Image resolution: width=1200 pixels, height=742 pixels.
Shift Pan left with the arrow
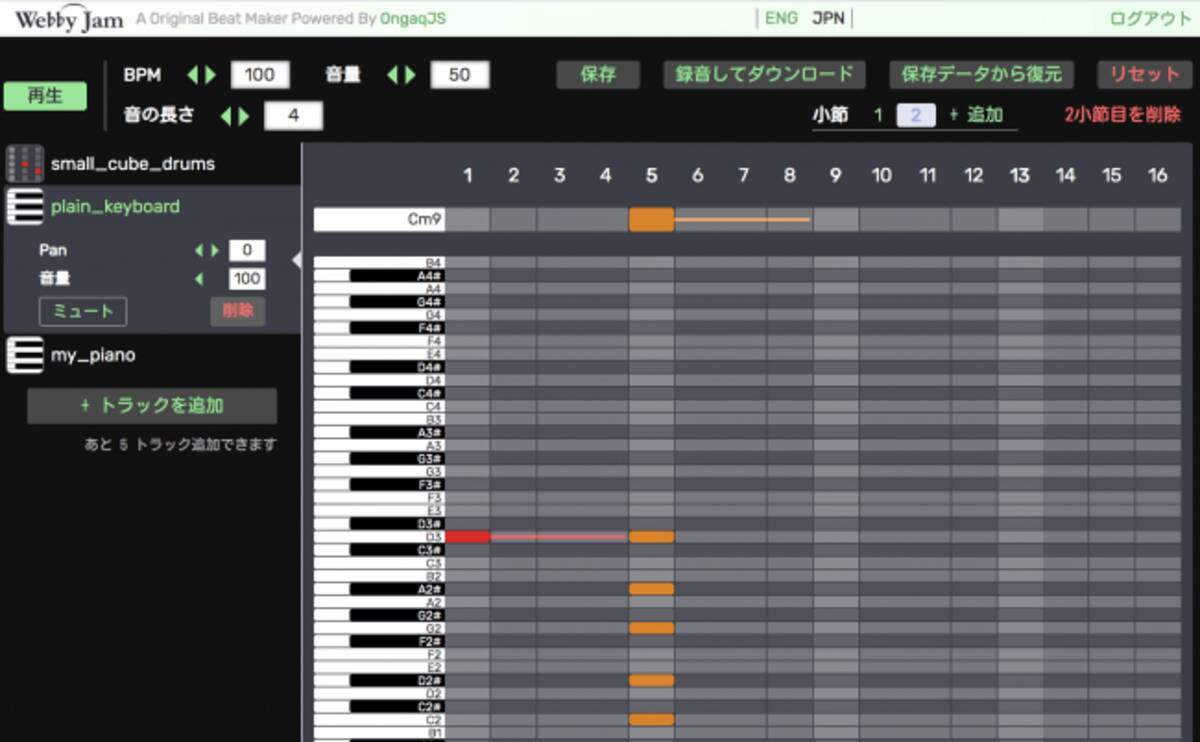coord(199,250)
